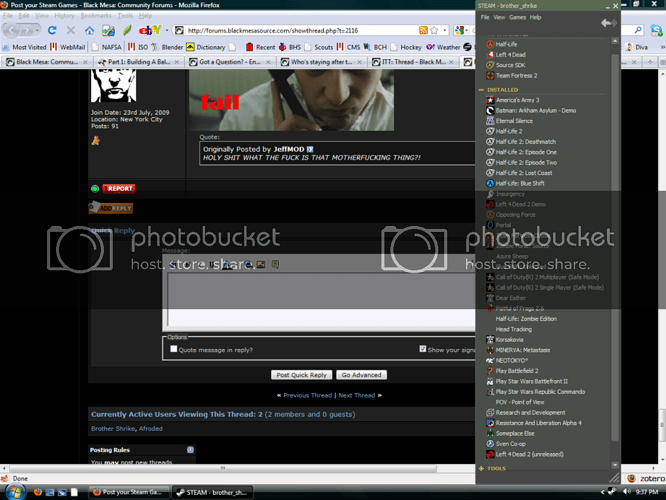Switch to 'Who's staying after' tab
The width and height of the screenshot is (666, 500).
[322, 62]
